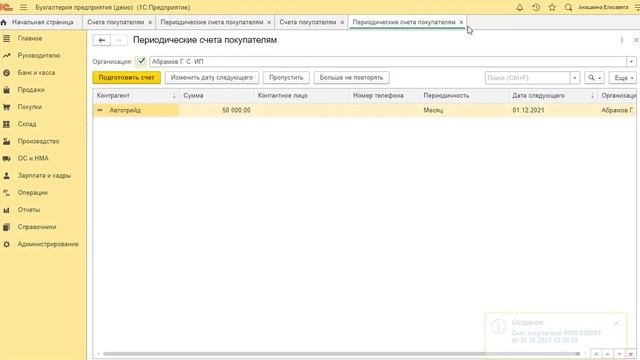The width and height of the screenshot is (640, 360).
Task: Go forward with the right arrow button
Action: pos(118,40)
